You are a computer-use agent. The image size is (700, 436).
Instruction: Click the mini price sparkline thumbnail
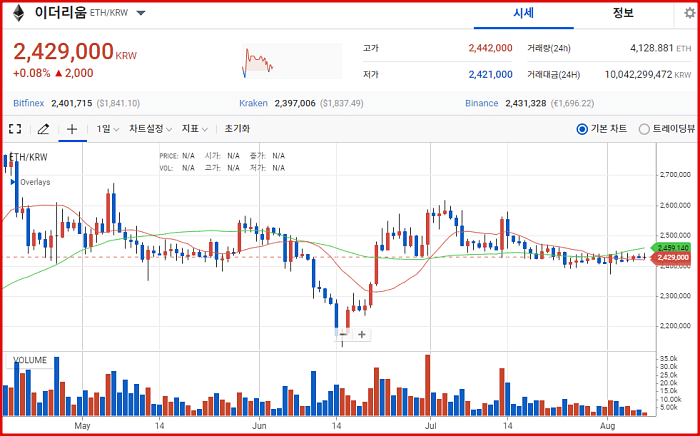[x=292, y=61]
